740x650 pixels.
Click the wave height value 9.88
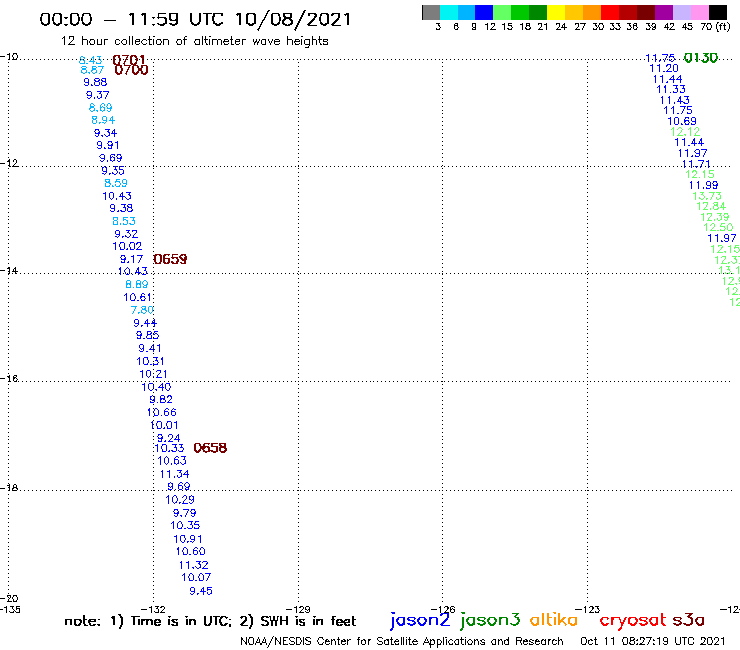pyautogui.click(x=95, y=82)
